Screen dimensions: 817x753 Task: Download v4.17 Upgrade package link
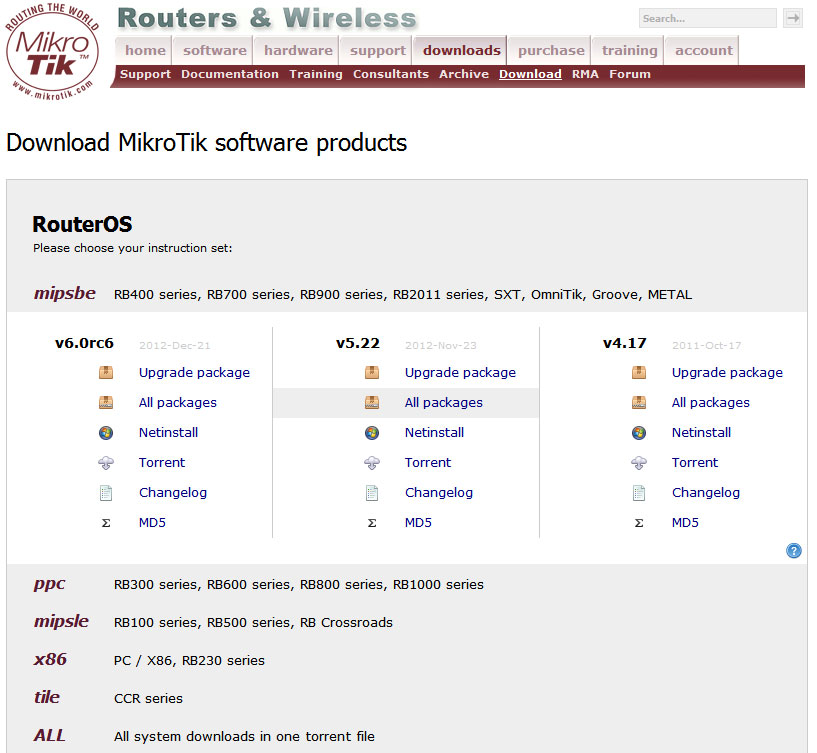726,373
